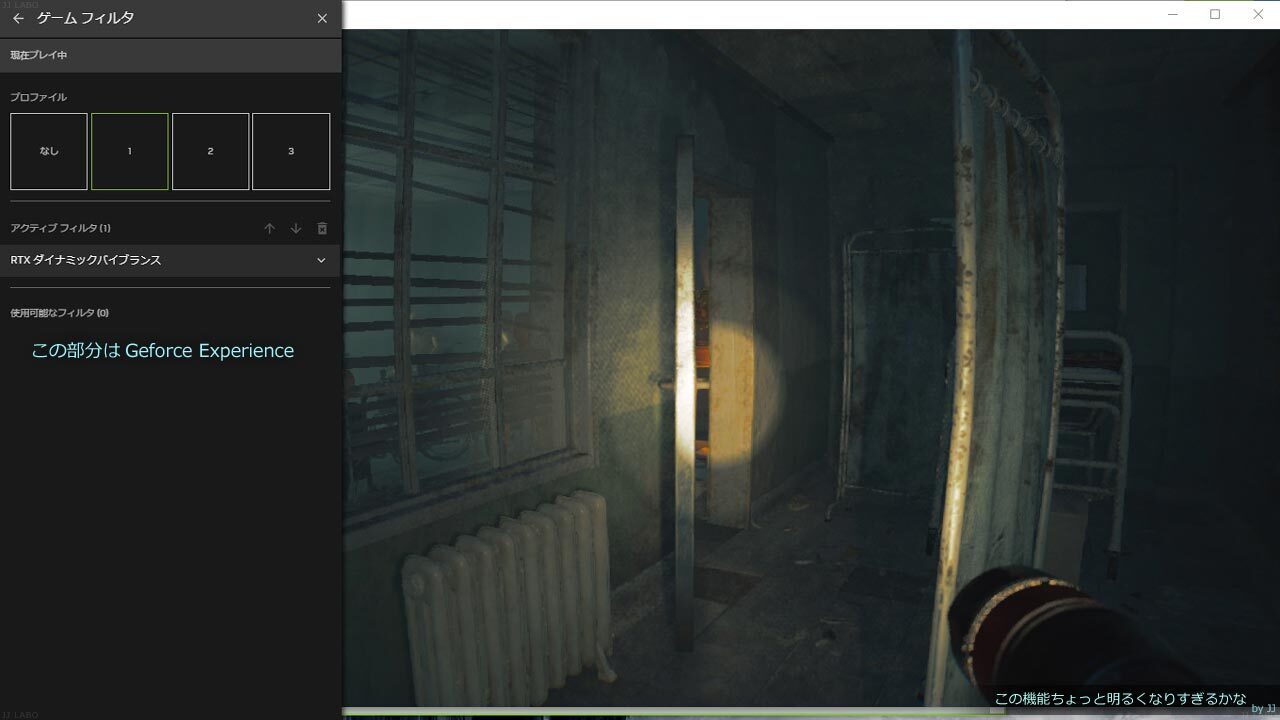Image resolution: width=1280 pixels, height=720 pixels.
Task: Click the horizontal scrollbar under the game view
Action: [673, 712]
